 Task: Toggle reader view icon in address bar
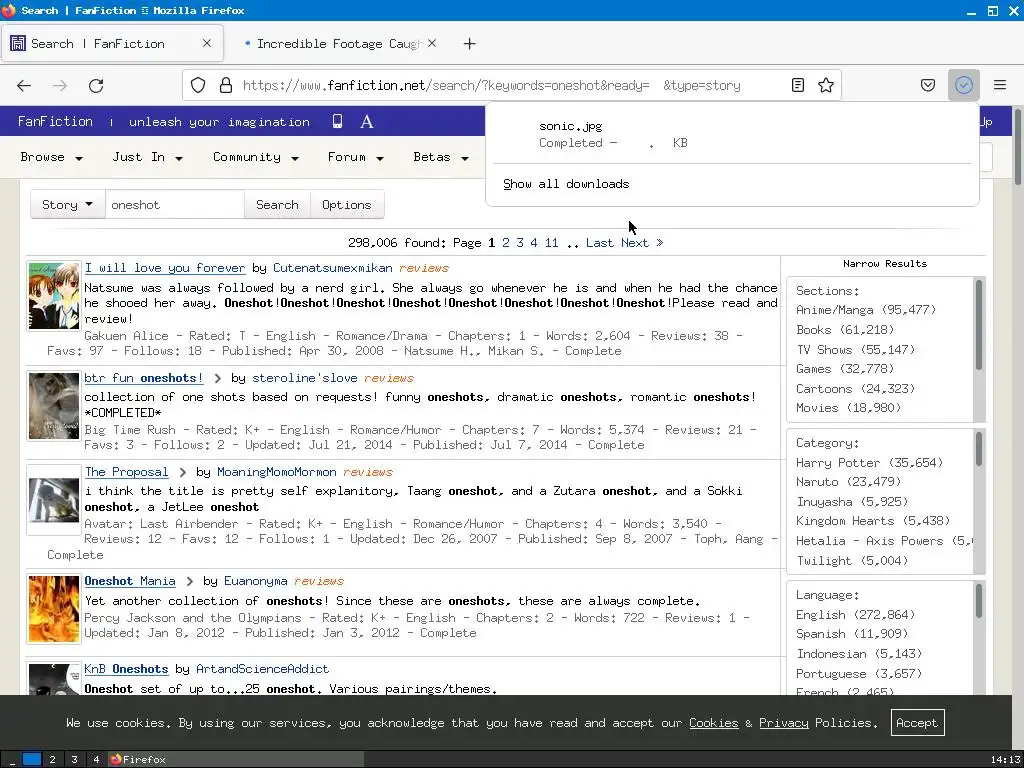point(797,85)
